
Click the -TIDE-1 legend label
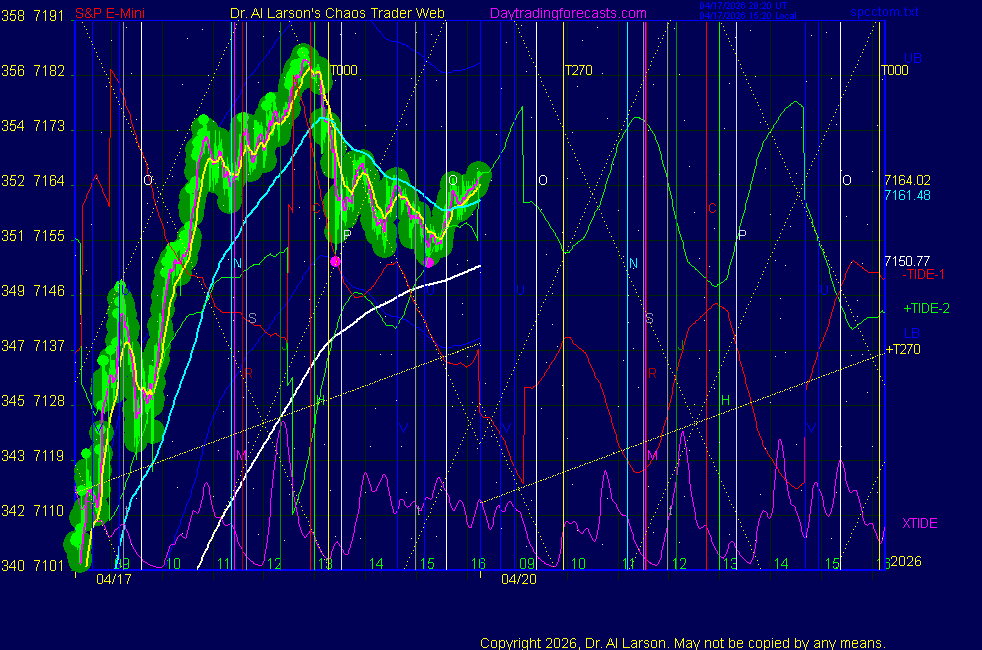tap(924, 274)
